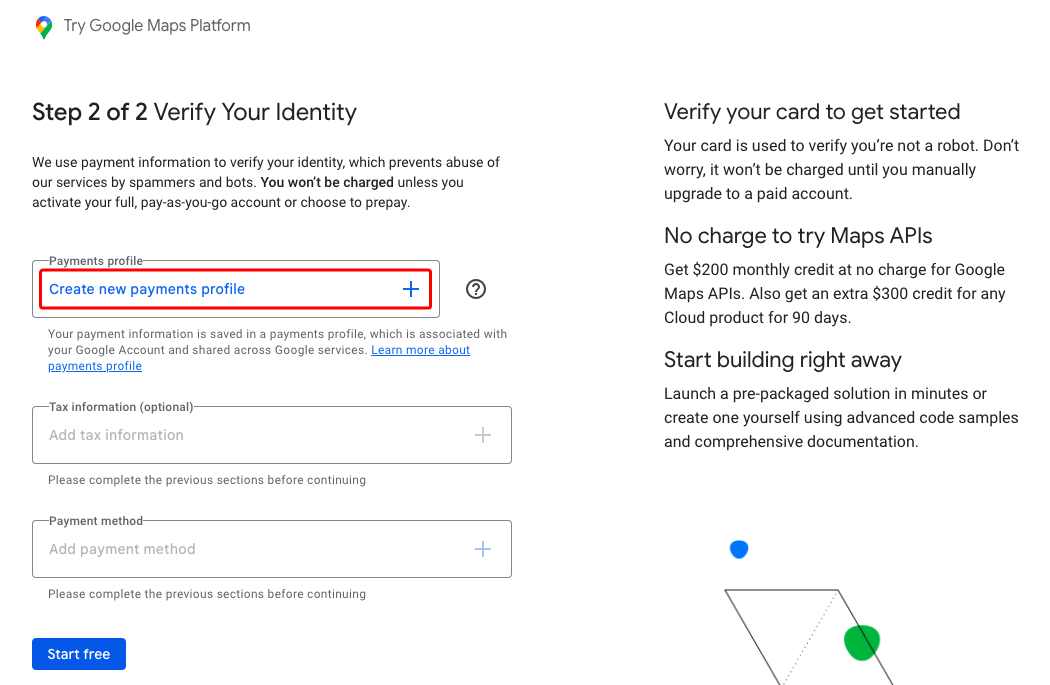This screenshot has height=685, width=1050.
Task: Click the Start free button
Action: tap(79, 654)
